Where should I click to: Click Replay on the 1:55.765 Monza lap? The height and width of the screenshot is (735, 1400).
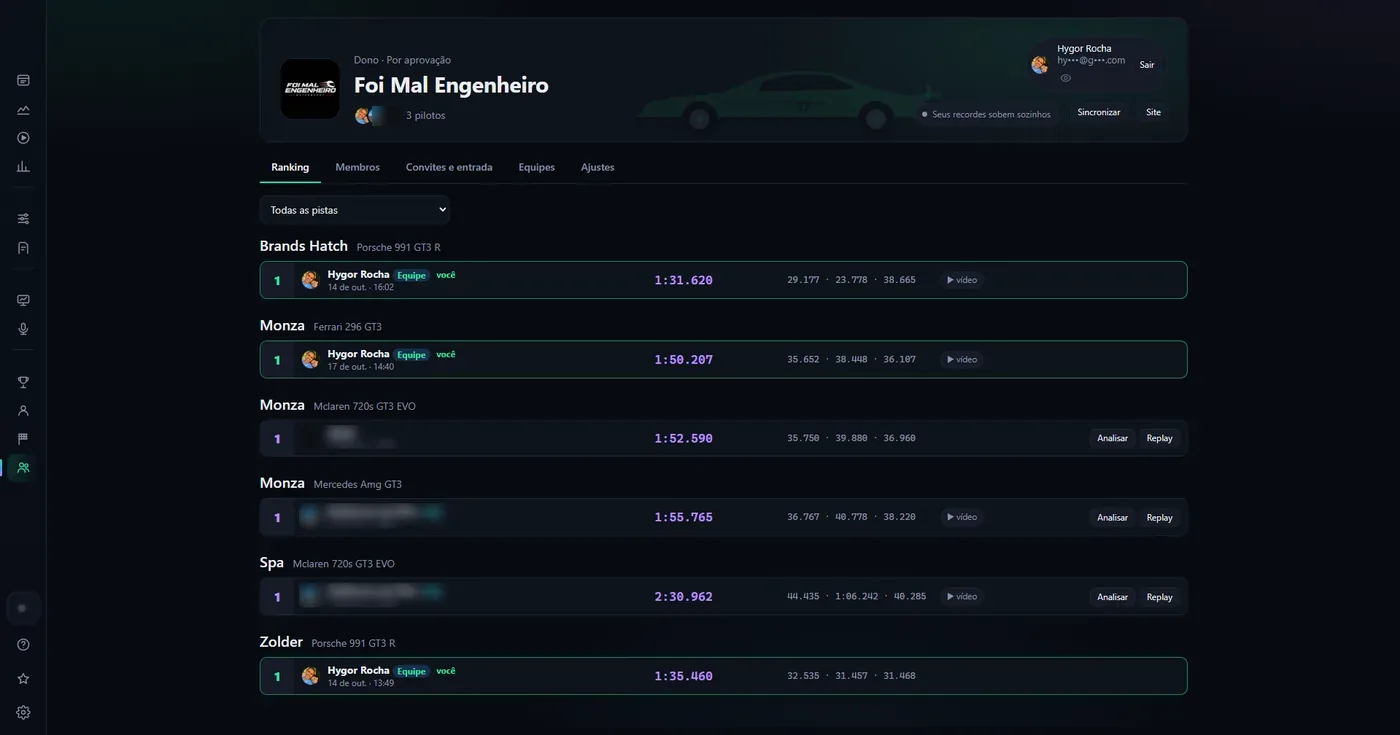point(1160,518)
